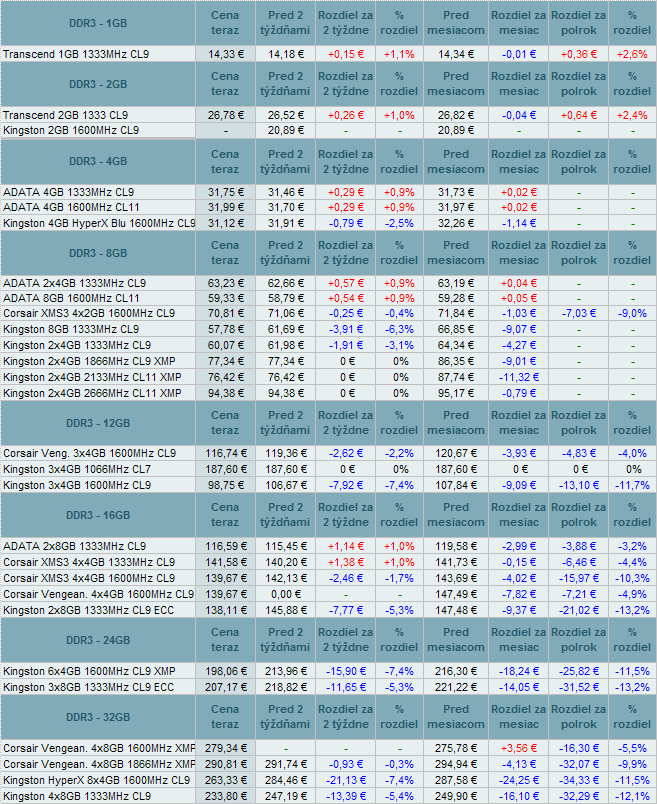
Task: Click the 26,78 € price cell
Action: coord(226,115)
